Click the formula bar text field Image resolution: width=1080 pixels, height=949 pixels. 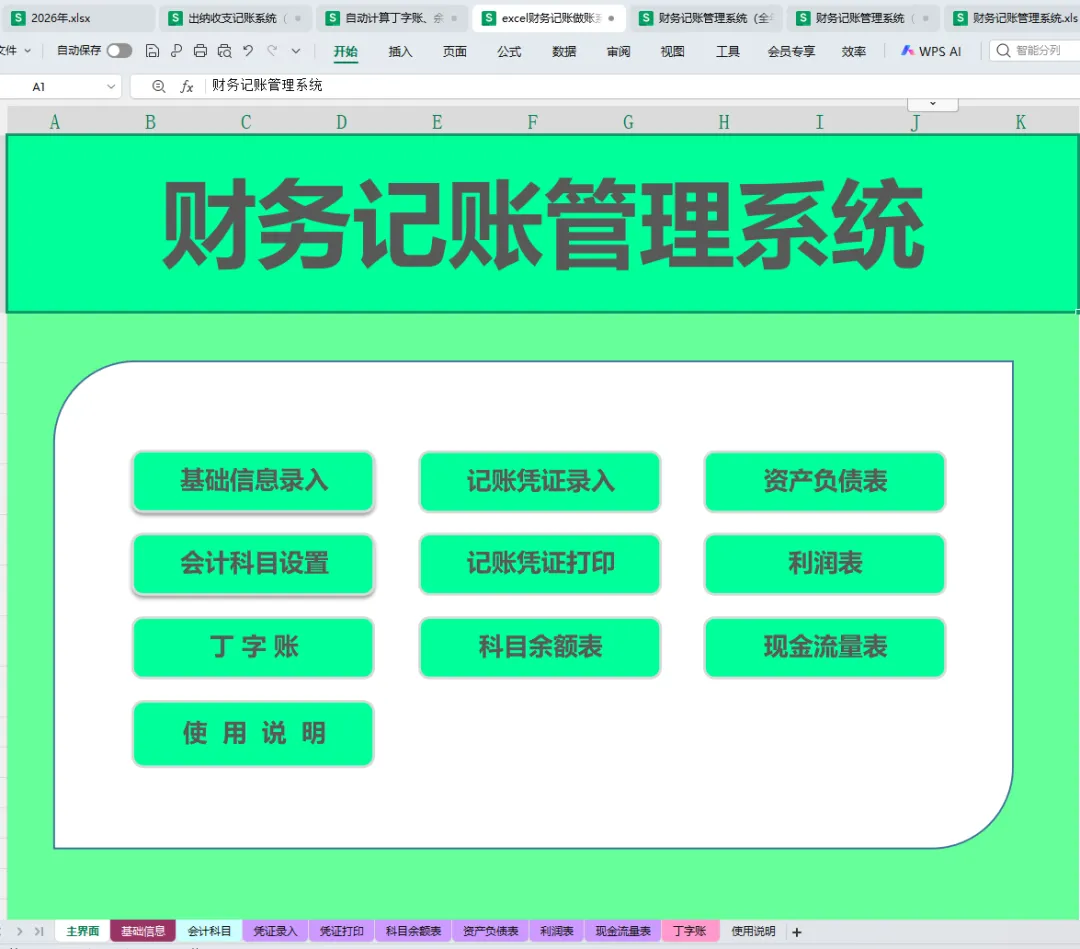click(x=641, y=85)
